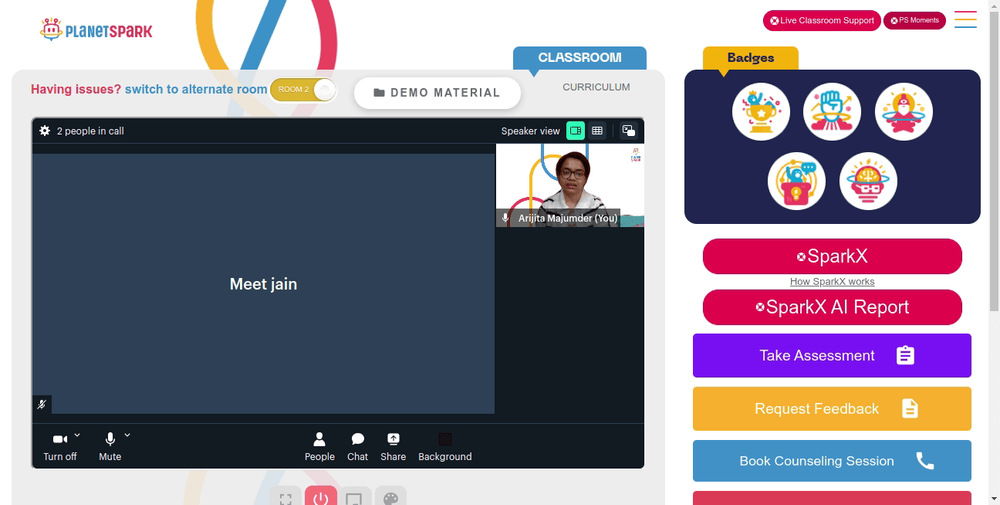Share your screen
1000x505 pixels.
(393, 446)
